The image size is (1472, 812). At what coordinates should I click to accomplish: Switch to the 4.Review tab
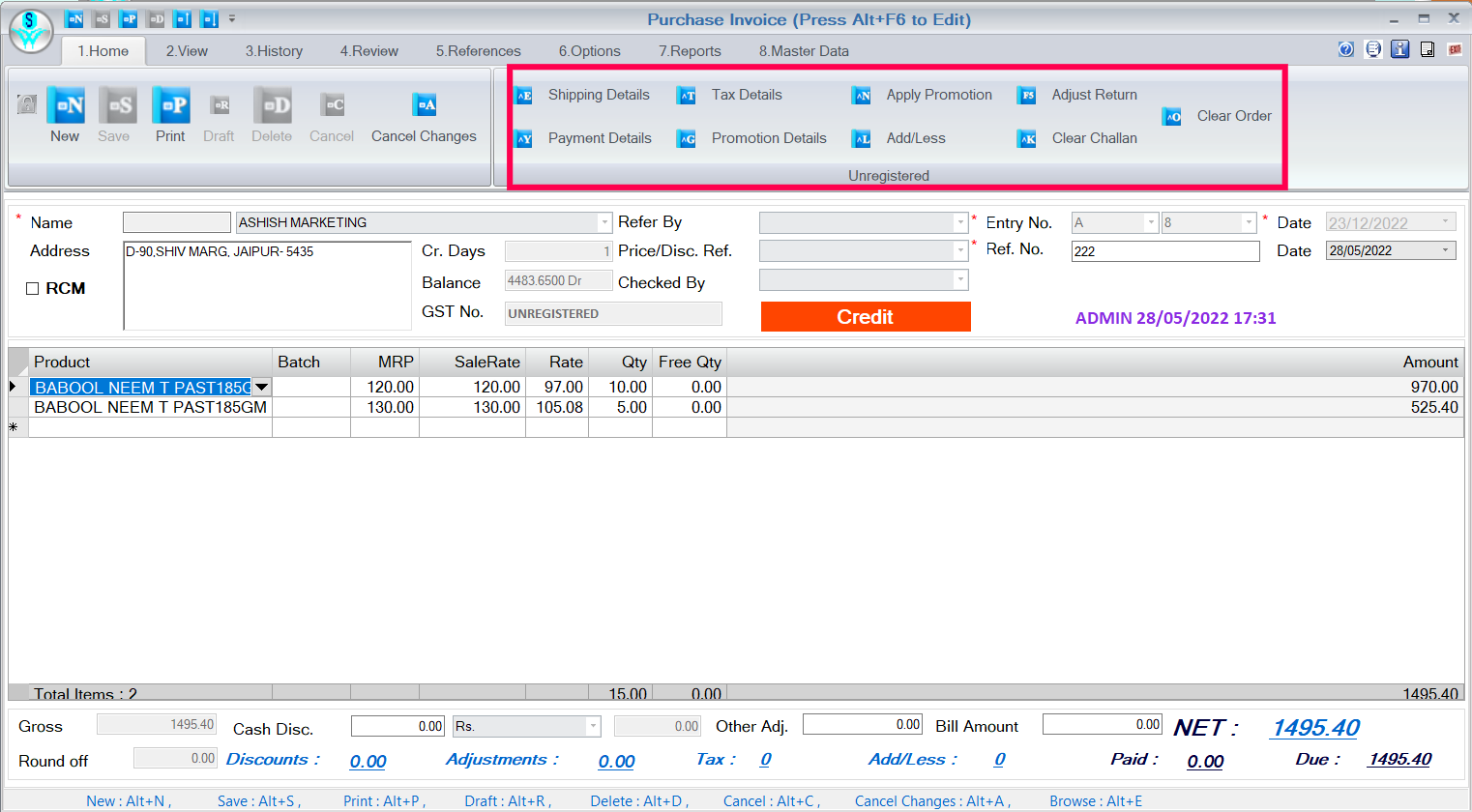pyautogui.click(x=368, y=51)
